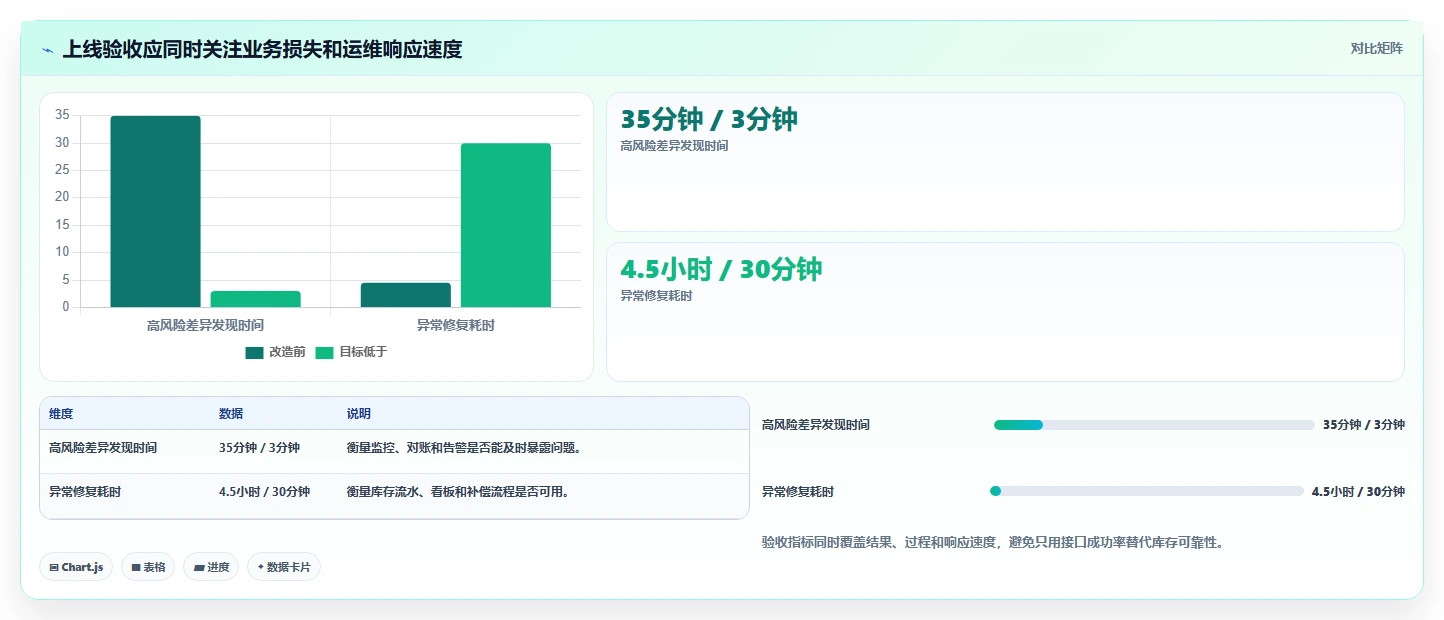The width and height of the screenshot is (1444, 620).
Task: Click the tall light-green bar for 异常修复耗时
Action: click(506, 225)
